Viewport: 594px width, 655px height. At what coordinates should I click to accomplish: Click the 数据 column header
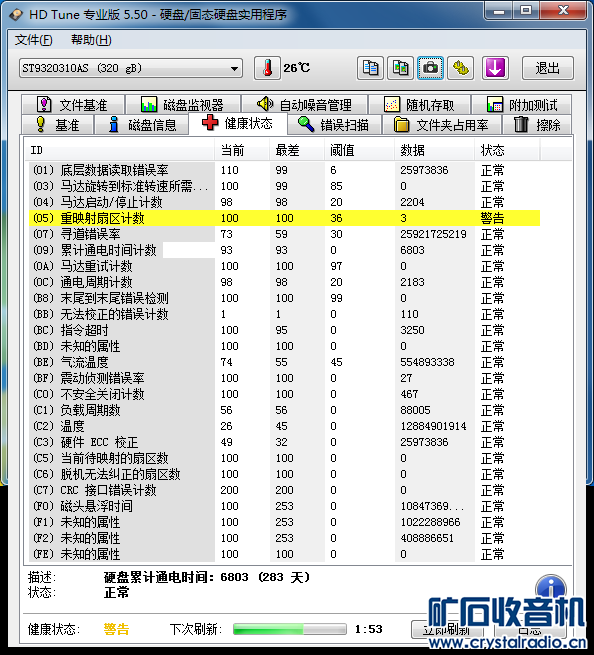point(434,150)
